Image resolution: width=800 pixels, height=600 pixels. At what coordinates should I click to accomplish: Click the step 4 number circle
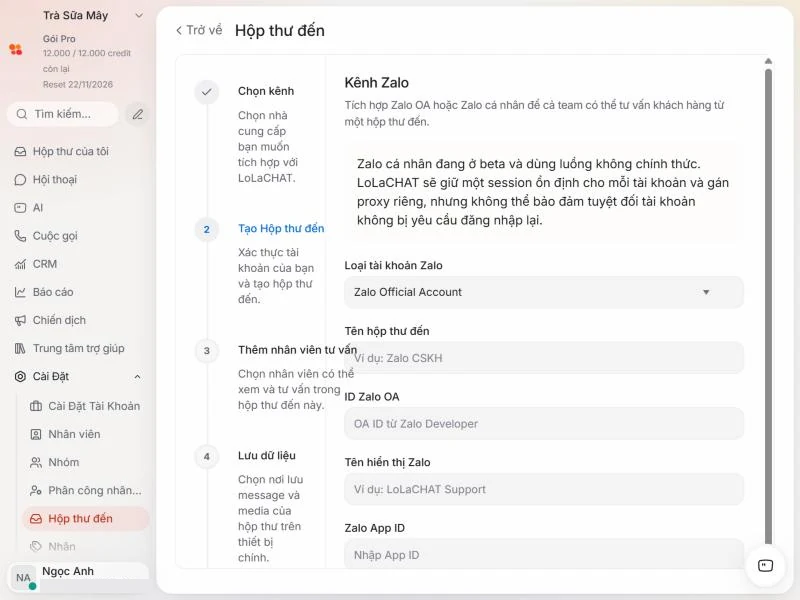coord(207,457)
